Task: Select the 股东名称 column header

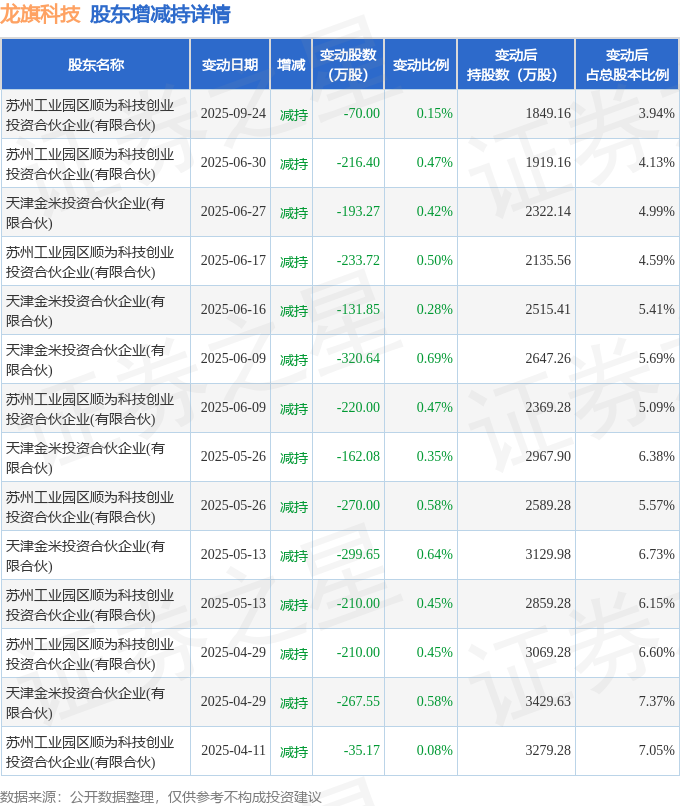Action: tap(96, 65)
